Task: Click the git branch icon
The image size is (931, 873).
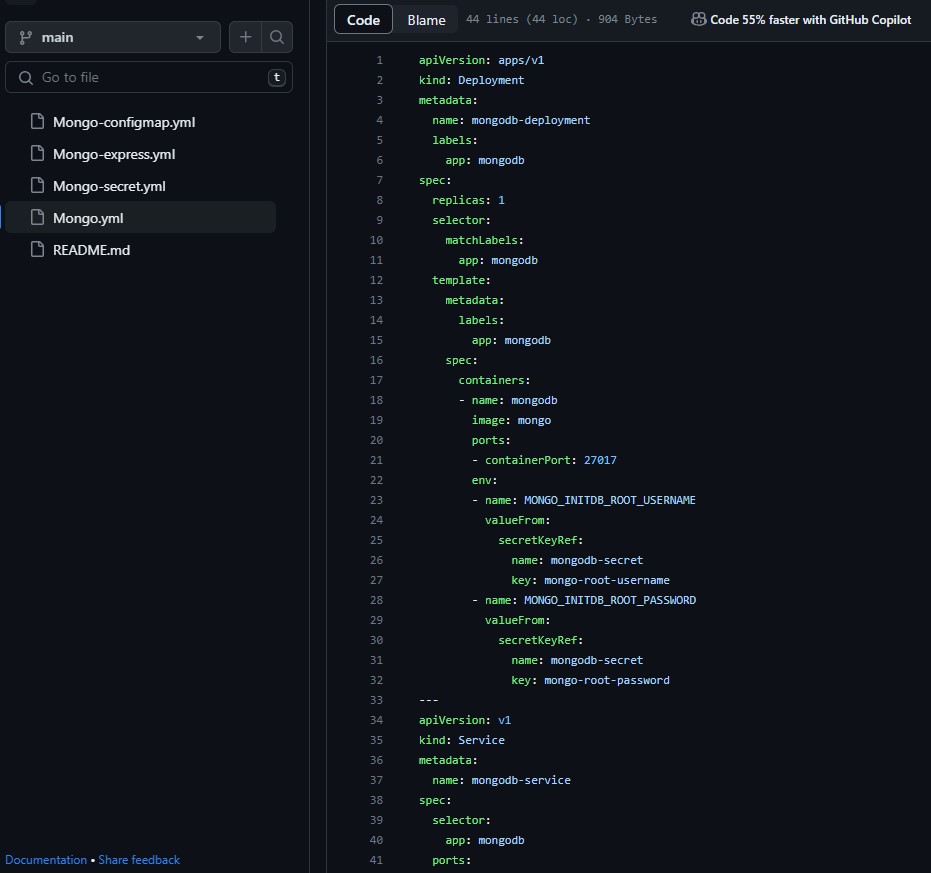Action: 26,38
